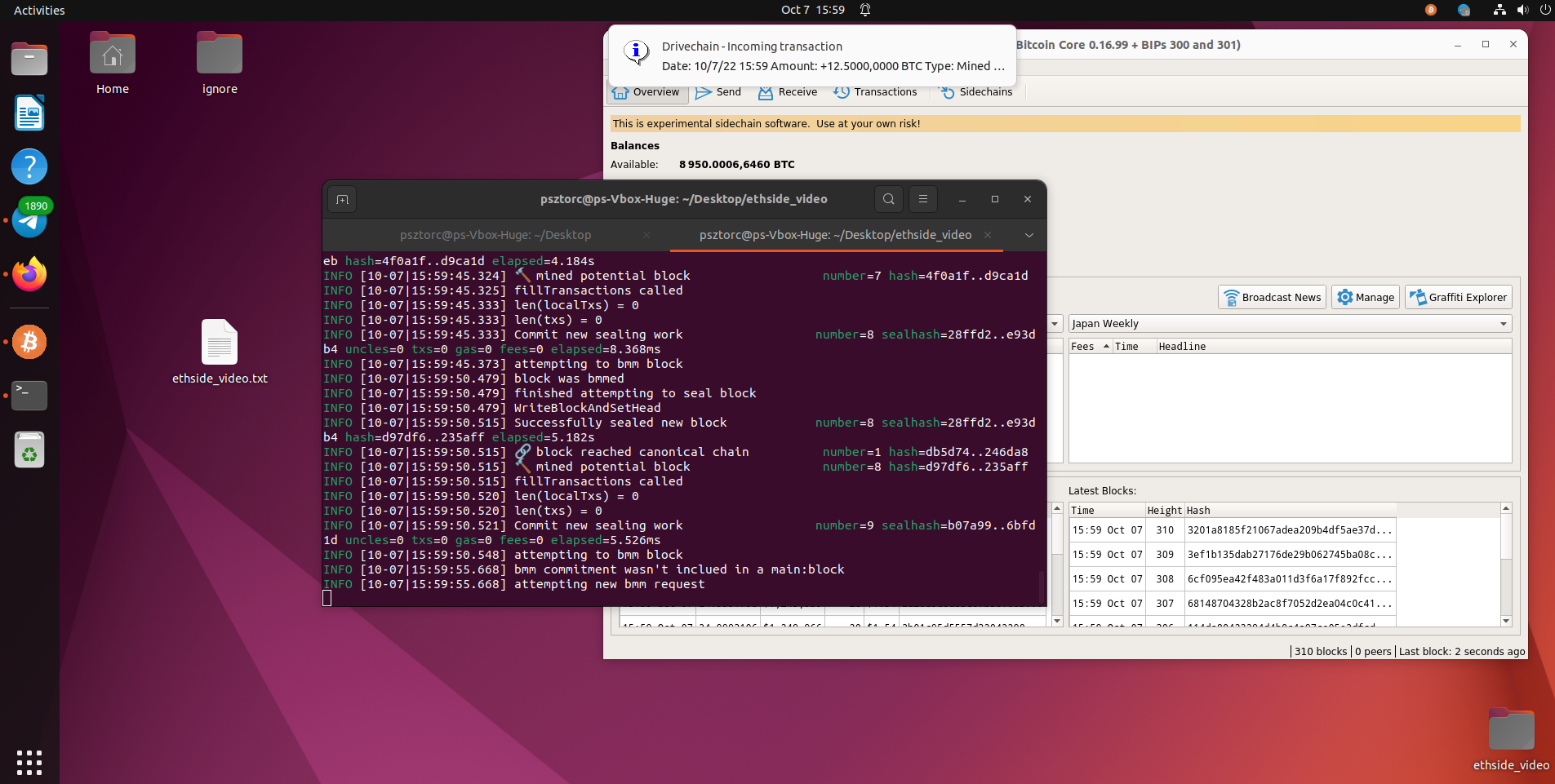Sort Latest Blocks by Height column
Screen dimensions: 1555x784
coord(1165,511)
